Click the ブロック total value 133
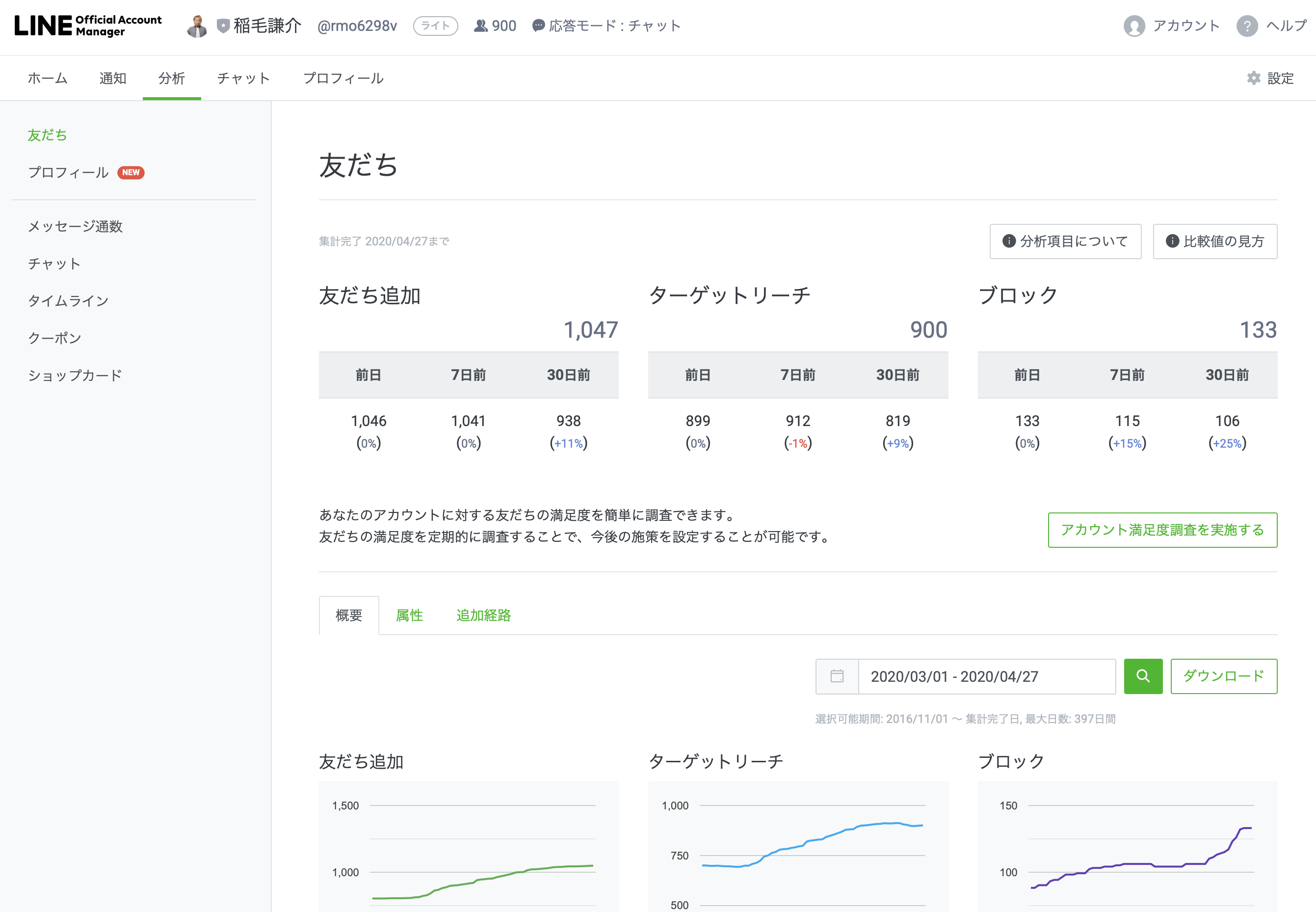 (1258, 330)
